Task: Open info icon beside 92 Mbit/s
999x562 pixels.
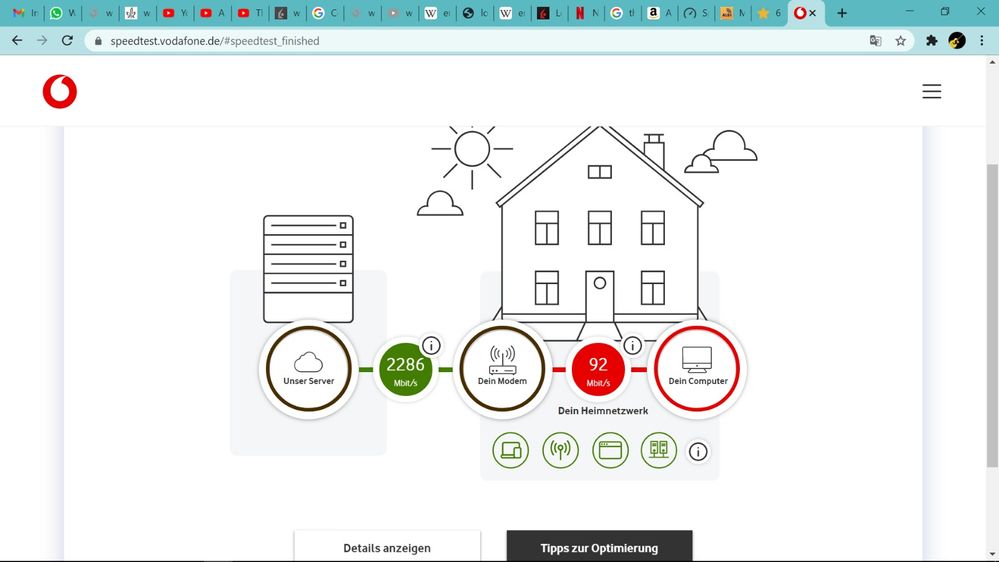Action: [632, 345]
